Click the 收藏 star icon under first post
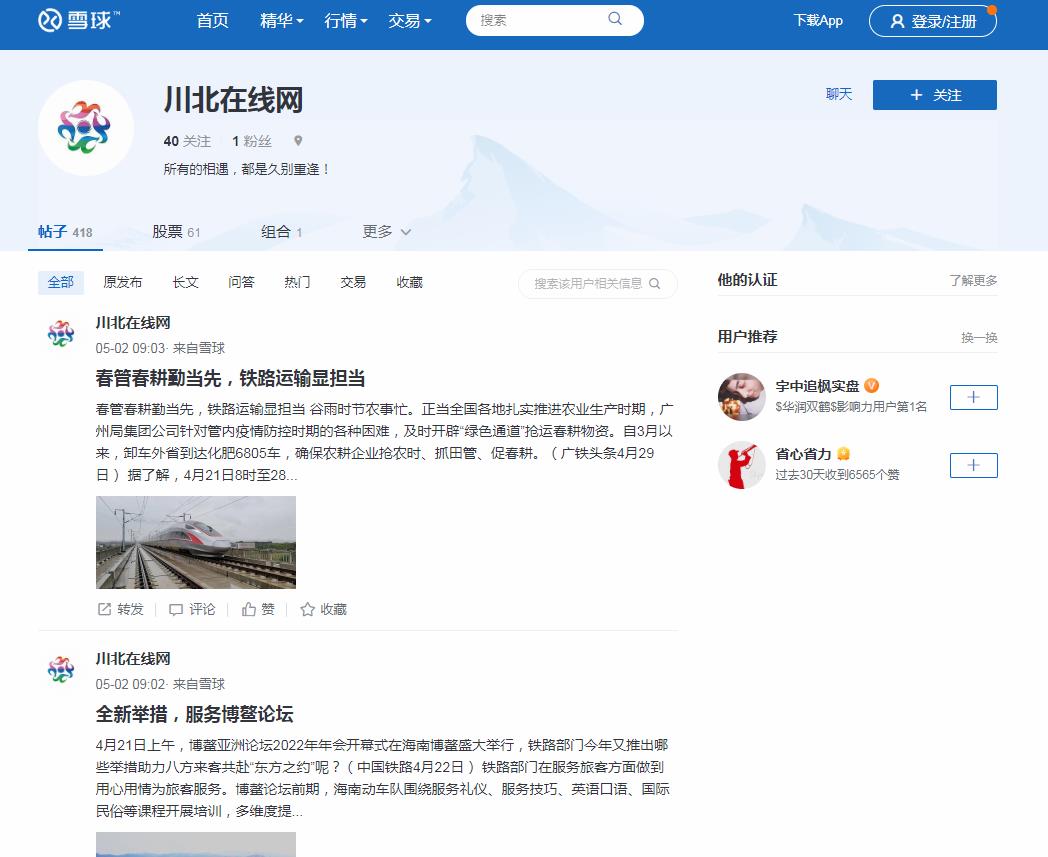1048x857 pixels. [x=307, y=609]
